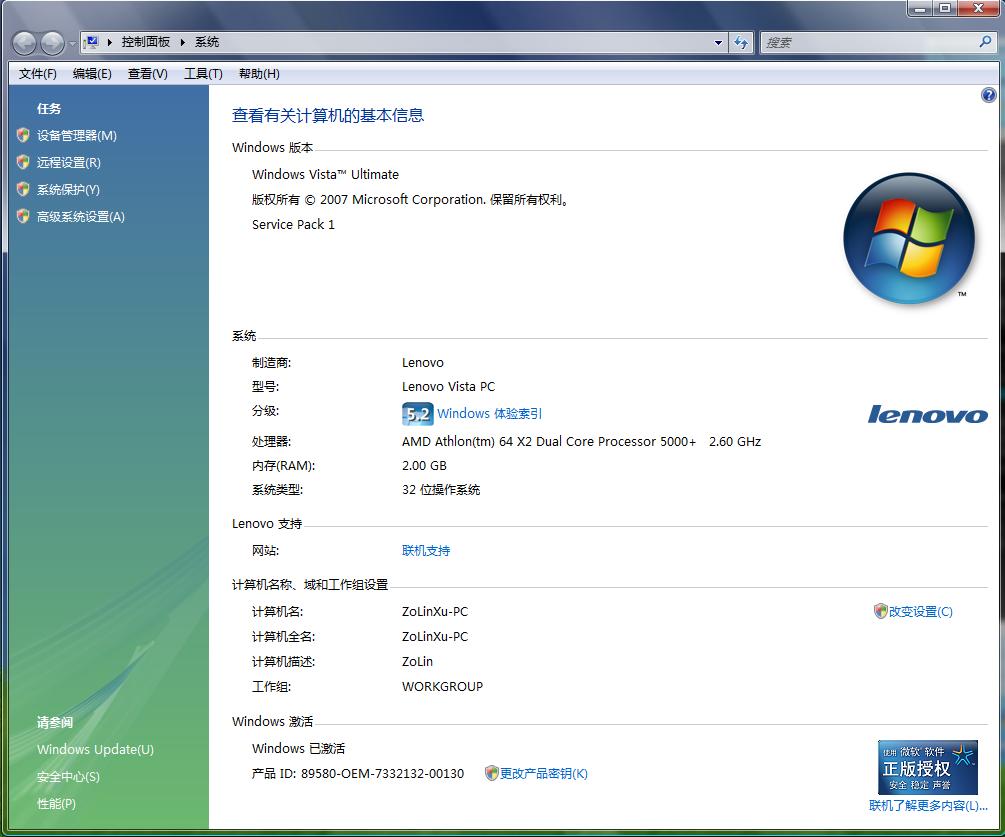The width and height of the screenshot is (1005, 837).
Task: Open the 文件(F) menu
Action: (38, 74)
